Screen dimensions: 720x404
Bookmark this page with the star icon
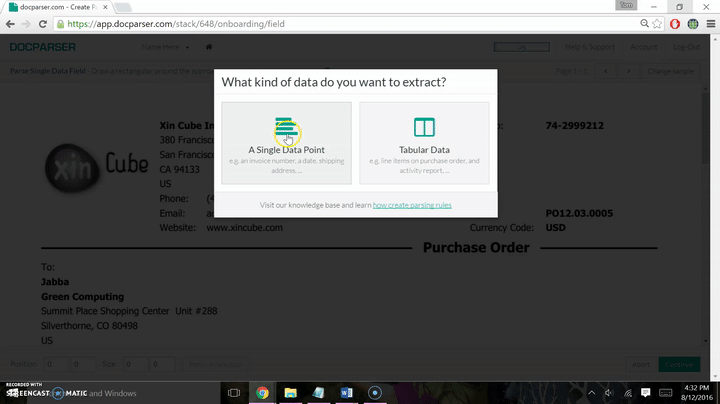658,23
